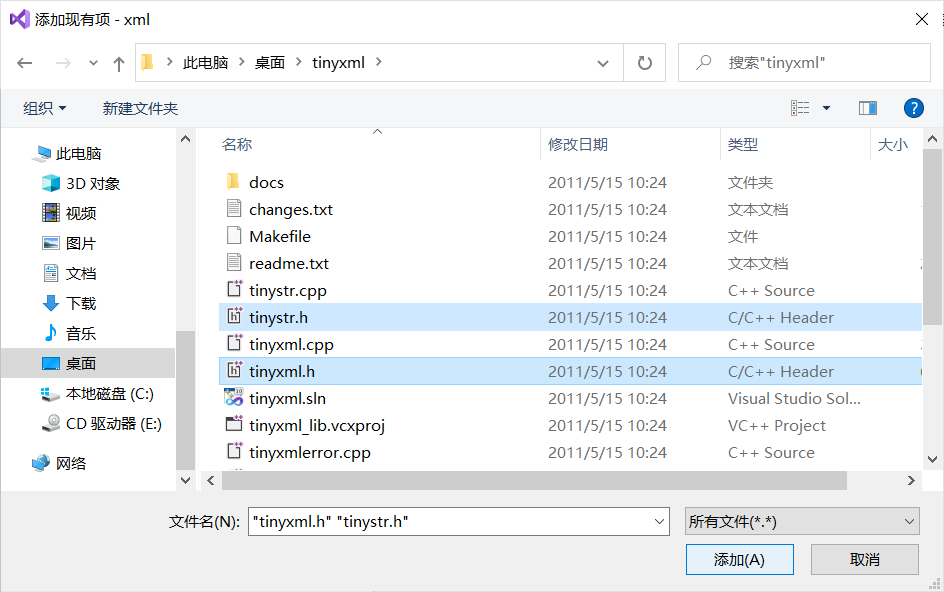Click the Visual Studio solution icon beside tinyxml.sln
The width and height of the screenshot is (944, 592).
(x=232, y=398)
